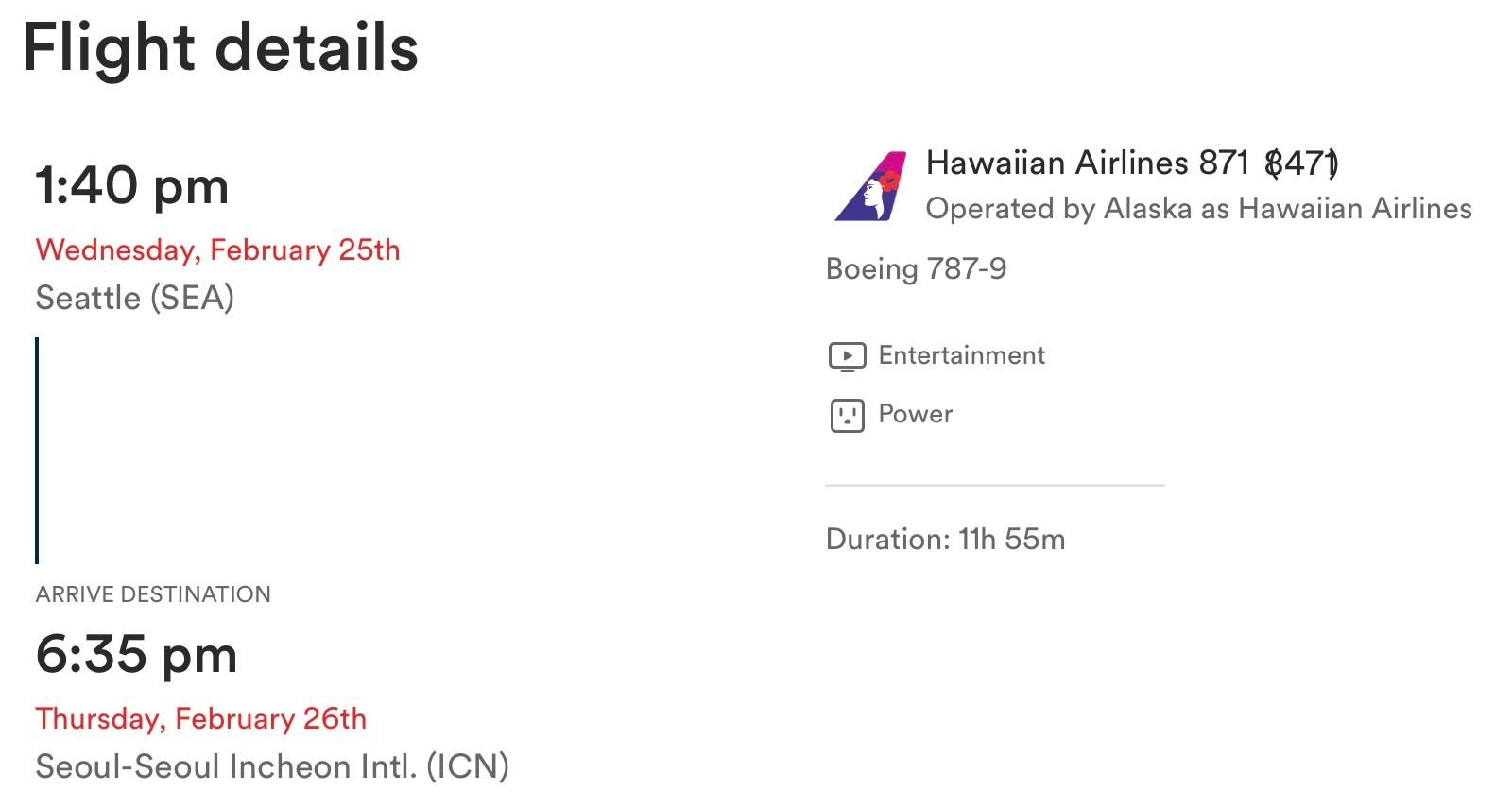Click the Entertainment screen icon
The height and width of the screenshot is (808, 1512).
coord(847,356)
